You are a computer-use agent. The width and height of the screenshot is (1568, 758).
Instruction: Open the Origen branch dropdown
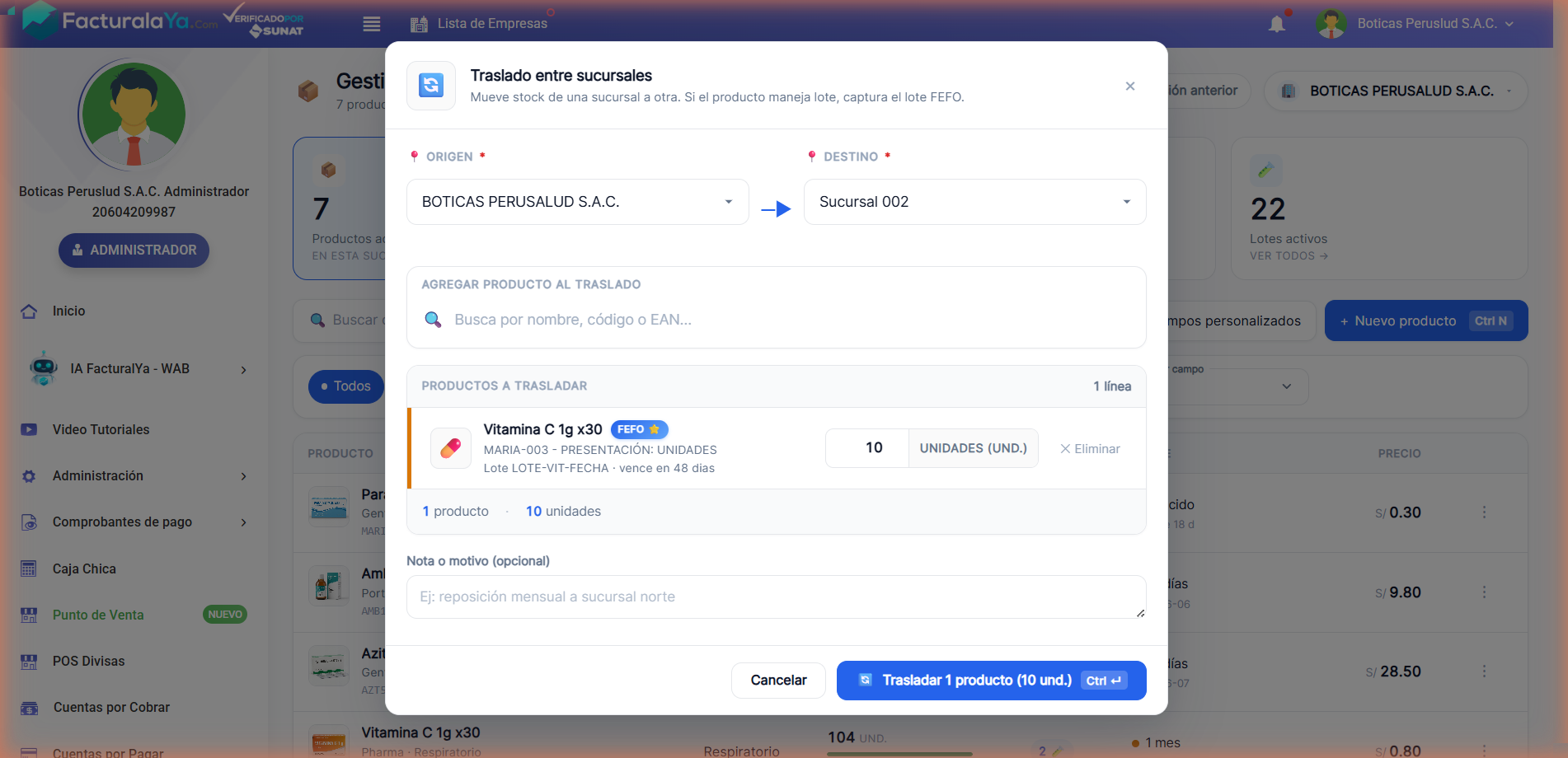[578, 202]
